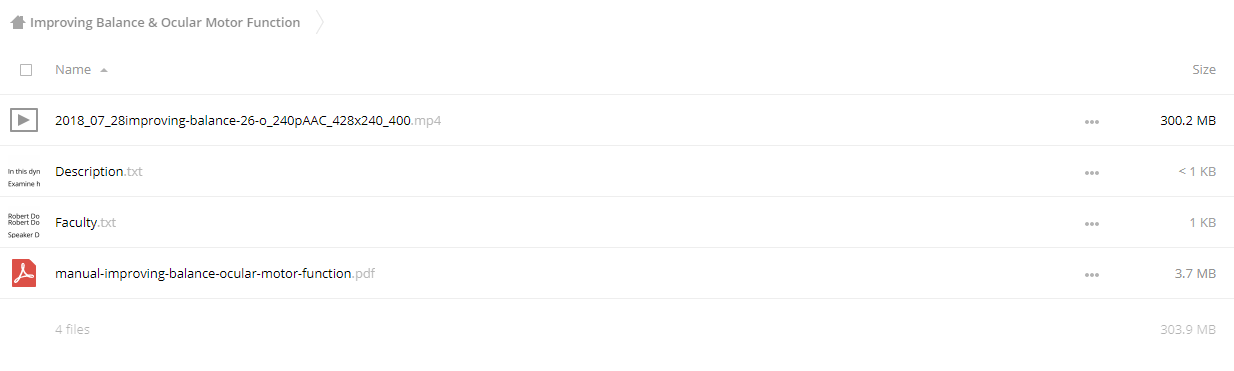1234x371 pixels.
Task: Click the Faculty.txt preview thumbnail
Action: point(24,225)
